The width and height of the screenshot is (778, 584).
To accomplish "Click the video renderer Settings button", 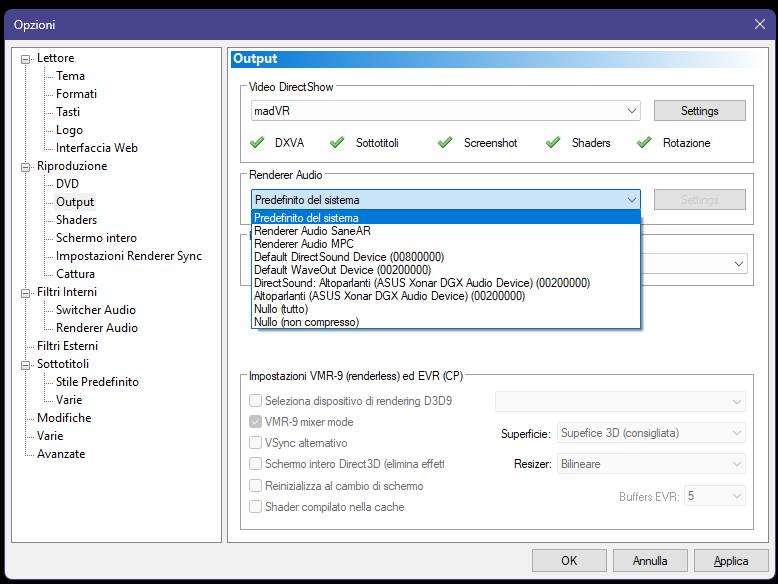I will (700, 111).
